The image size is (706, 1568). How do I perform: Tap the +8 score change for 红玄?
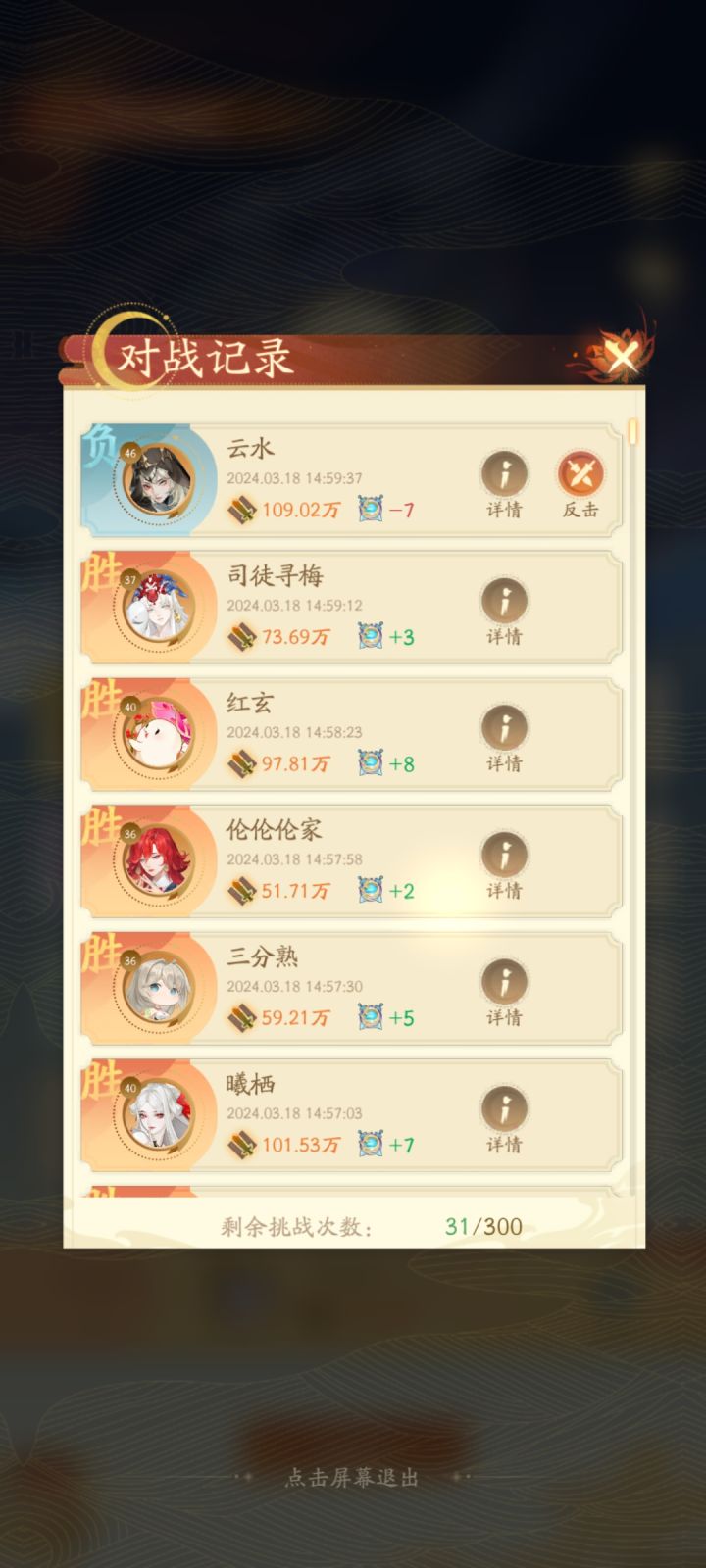click(x=402, y=763)
